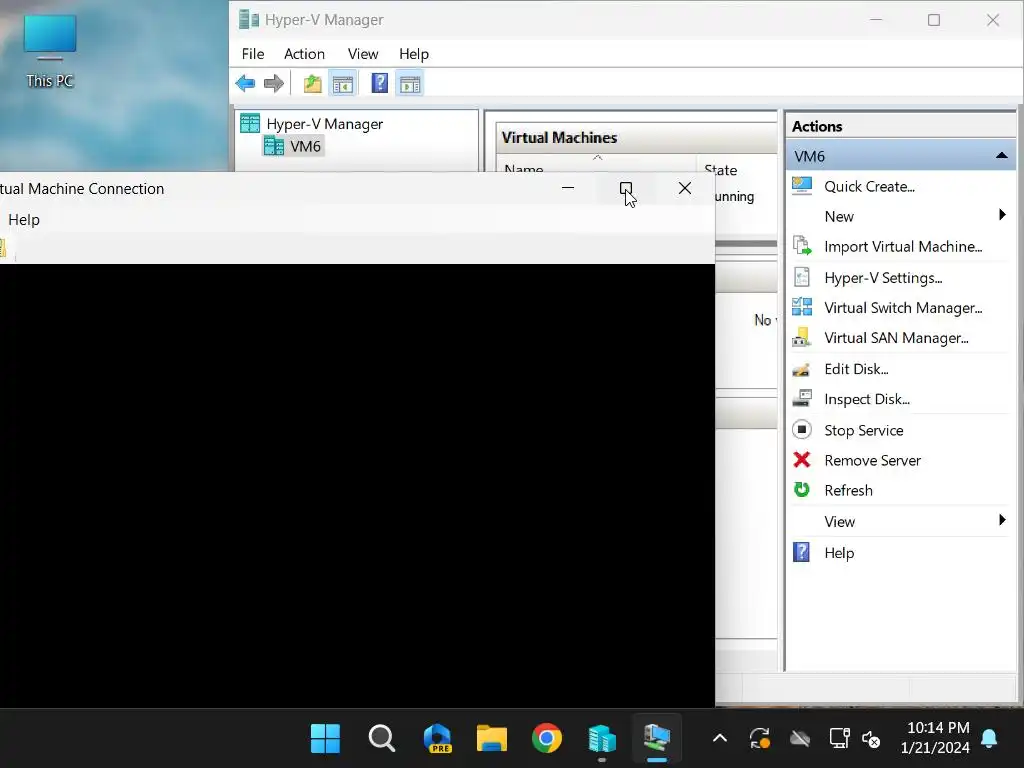1024x768 pixels.
Task: Click the red X Remove Server icon
Action: (x=802, y=460)
